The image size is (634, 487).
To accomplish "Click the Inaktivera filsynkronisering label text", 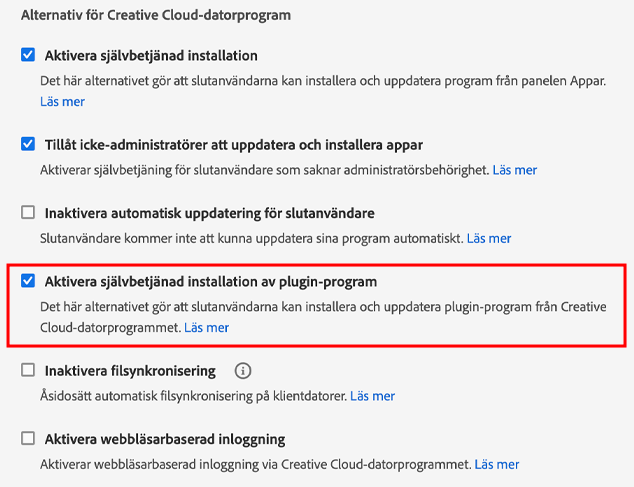I will (x=130, y=371).
